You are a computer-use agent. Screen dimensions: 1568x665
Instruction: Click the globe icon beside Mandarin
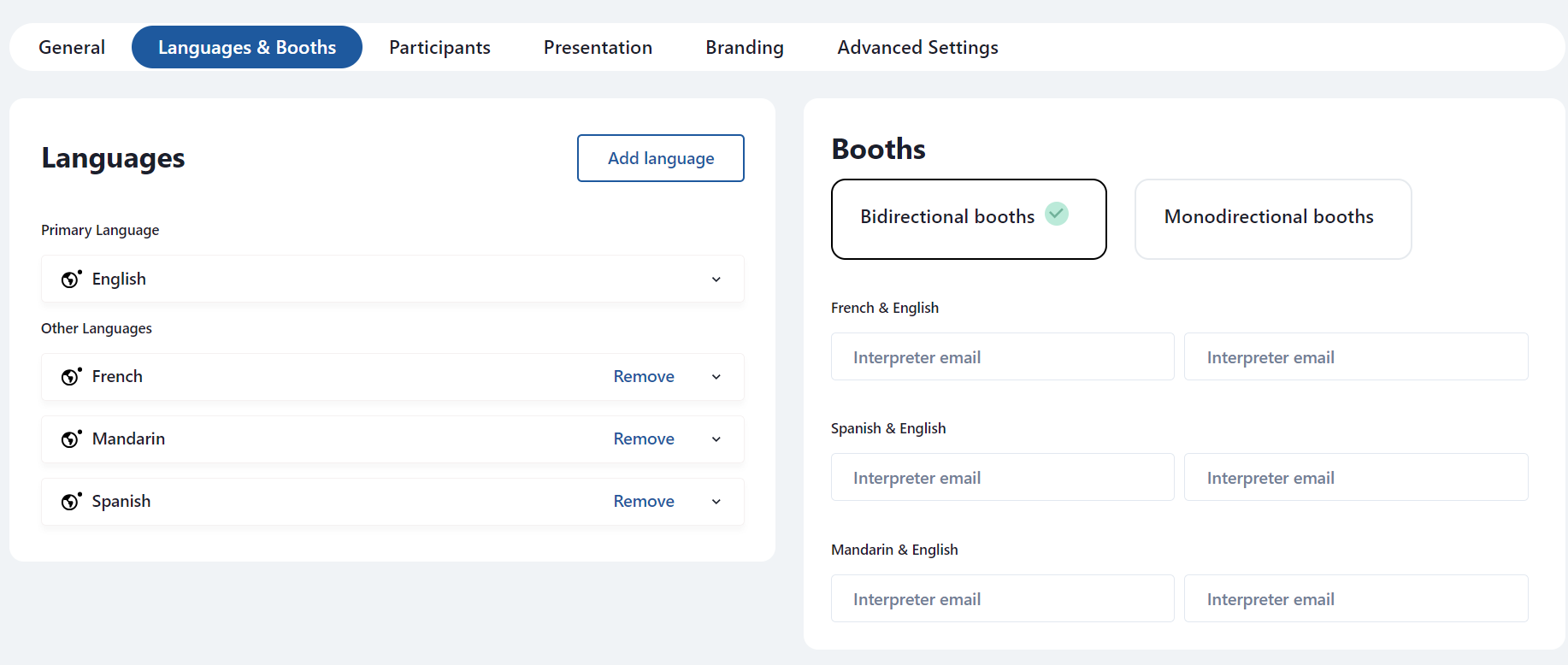71,438
